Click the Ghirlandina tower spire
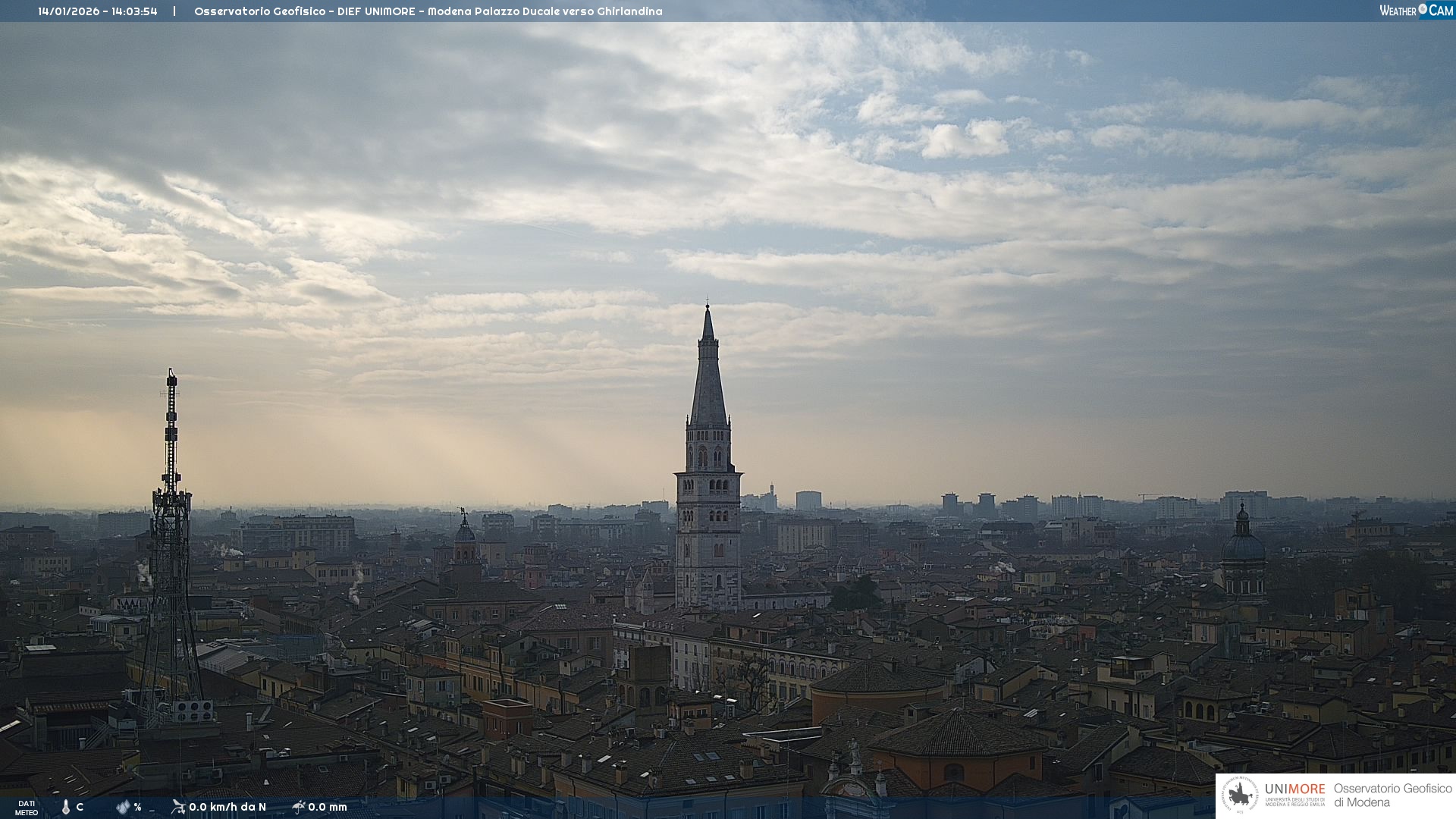 coord(708,379)
